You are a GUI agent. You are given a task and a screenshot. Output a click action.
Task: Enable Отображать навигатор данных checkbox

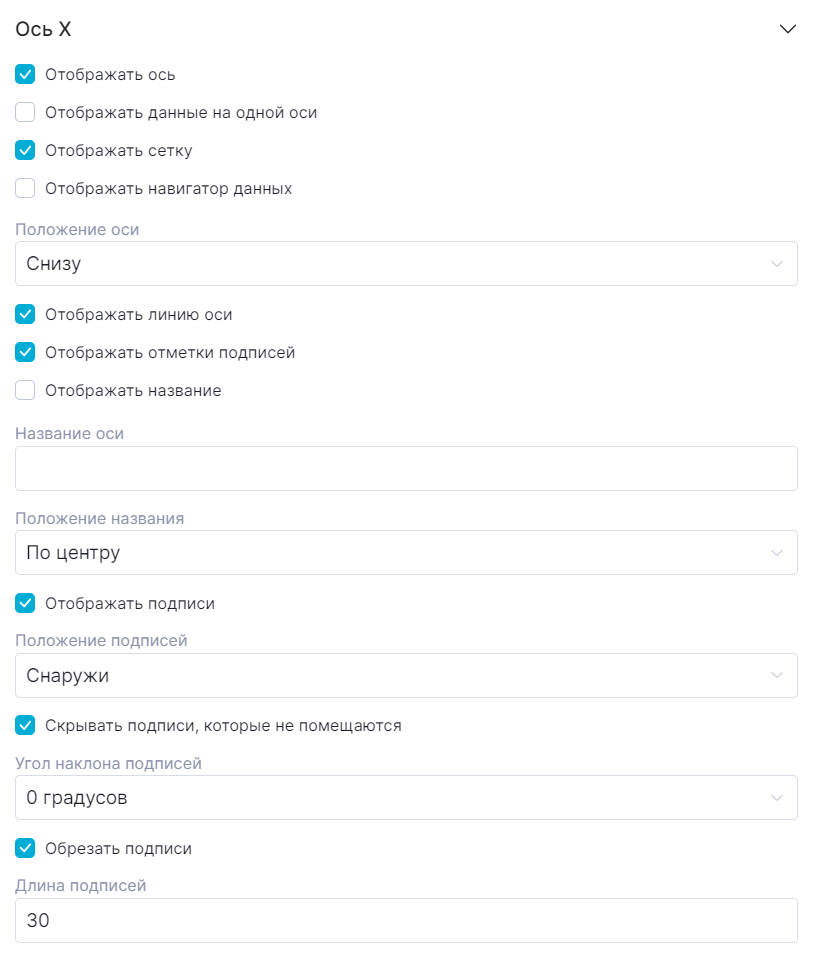pos(26,188)
